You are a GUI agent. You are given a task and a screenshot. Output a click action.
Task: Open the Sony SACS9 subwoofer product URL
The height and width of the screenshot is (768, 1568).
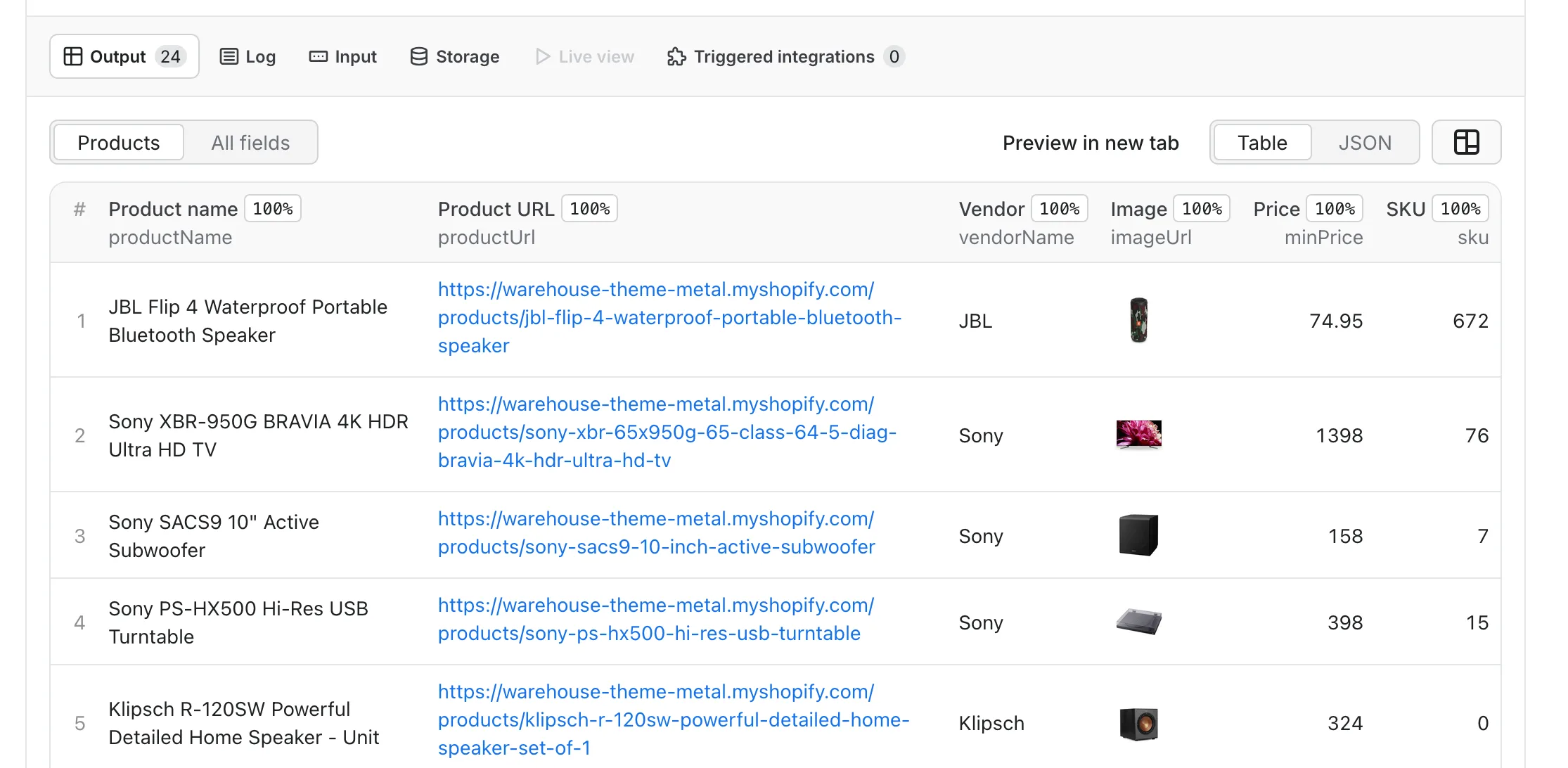(656, 532)
